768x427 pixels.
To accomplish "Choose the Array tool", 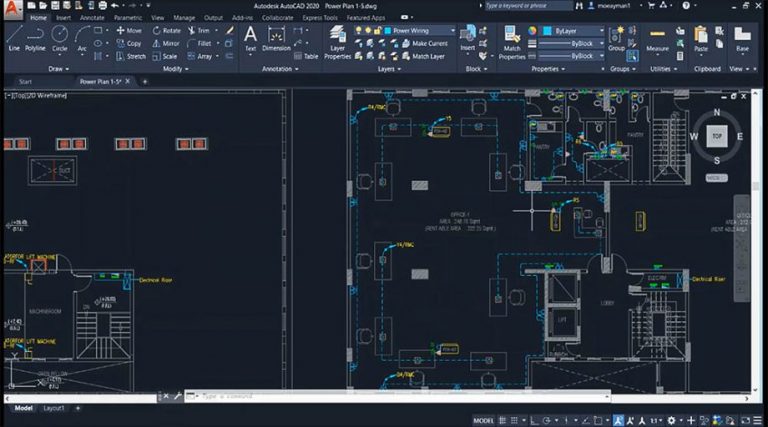I will [x=200, y=56].
